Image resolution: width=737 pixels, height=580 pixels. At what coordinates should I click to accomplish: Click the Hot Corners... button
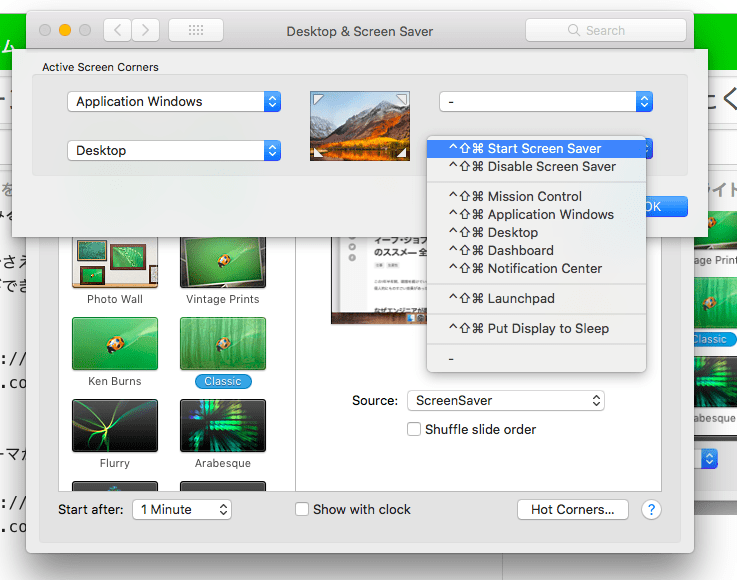click(x=572, y=509)
